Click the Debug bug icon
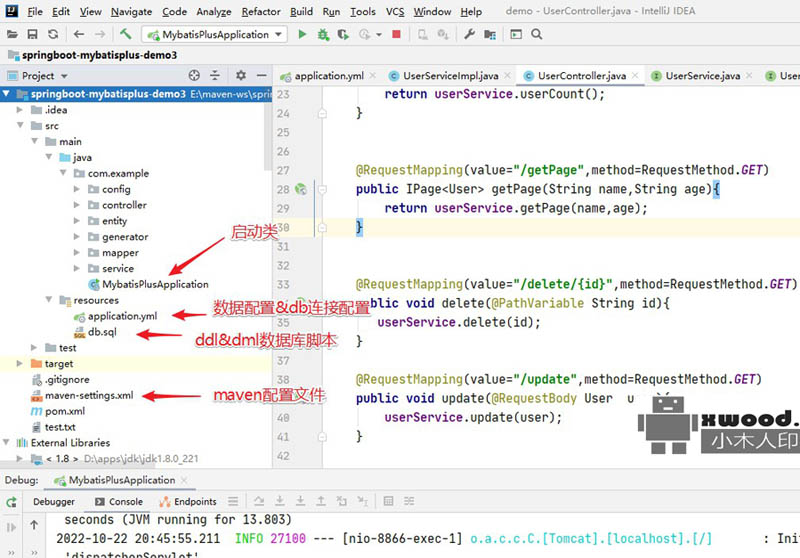 (x=323, y=34)
